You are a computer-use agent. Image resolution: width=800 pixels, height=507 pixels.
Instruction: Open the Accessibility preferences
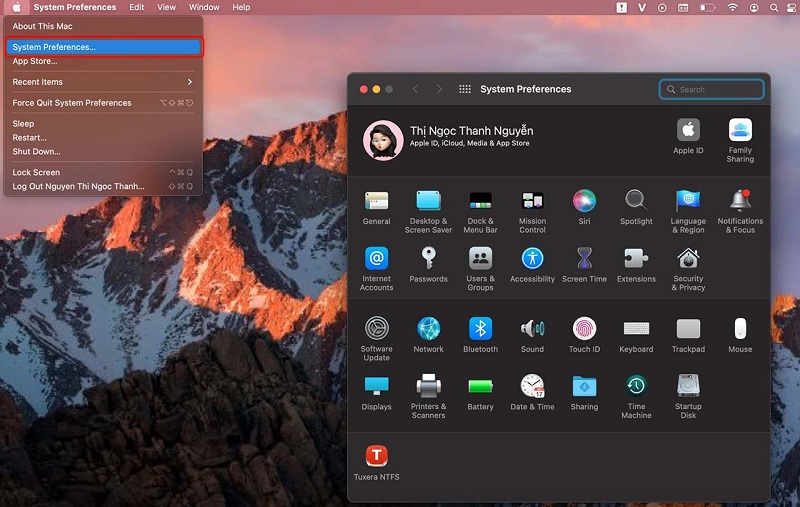(532, 264)
